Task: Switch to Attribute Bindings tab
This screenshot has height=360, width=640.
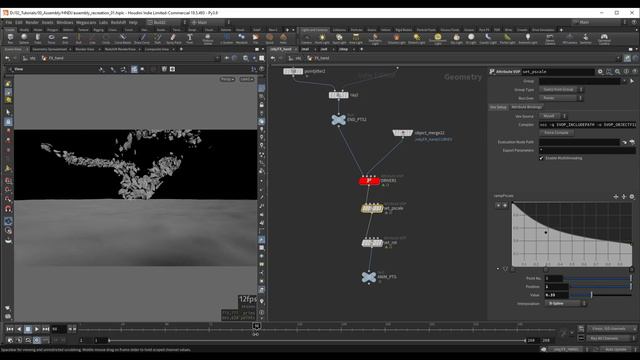Action: [527, 107]
